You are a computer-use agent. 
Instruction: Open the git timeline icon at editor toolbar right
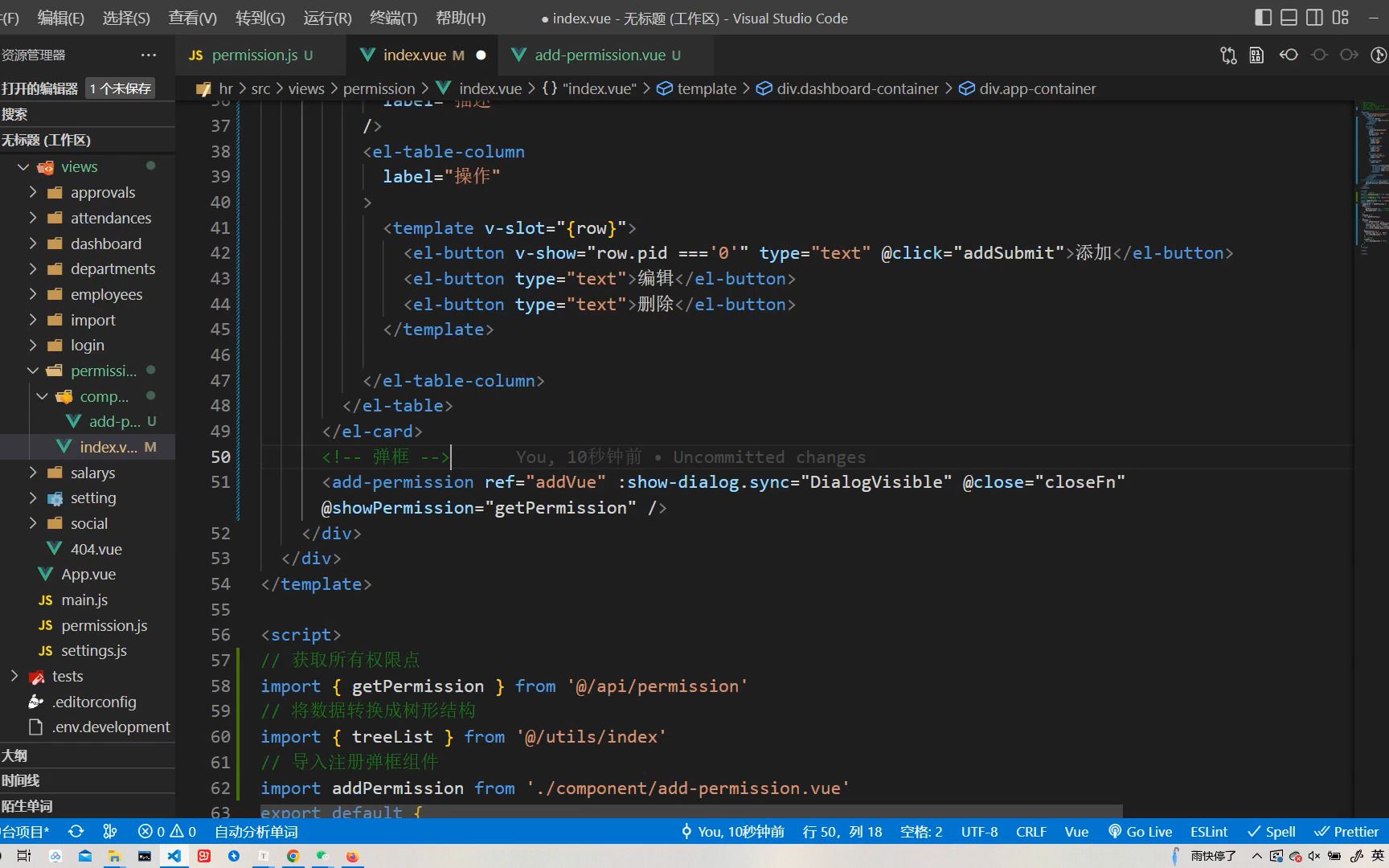[x=1378, y=55]
